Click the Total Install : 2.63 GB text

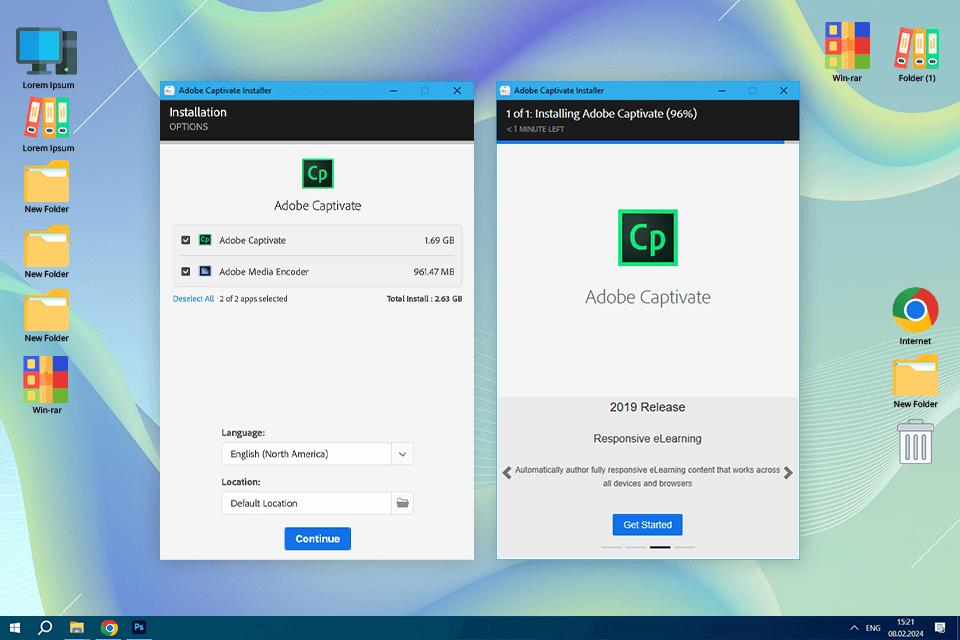424,299
